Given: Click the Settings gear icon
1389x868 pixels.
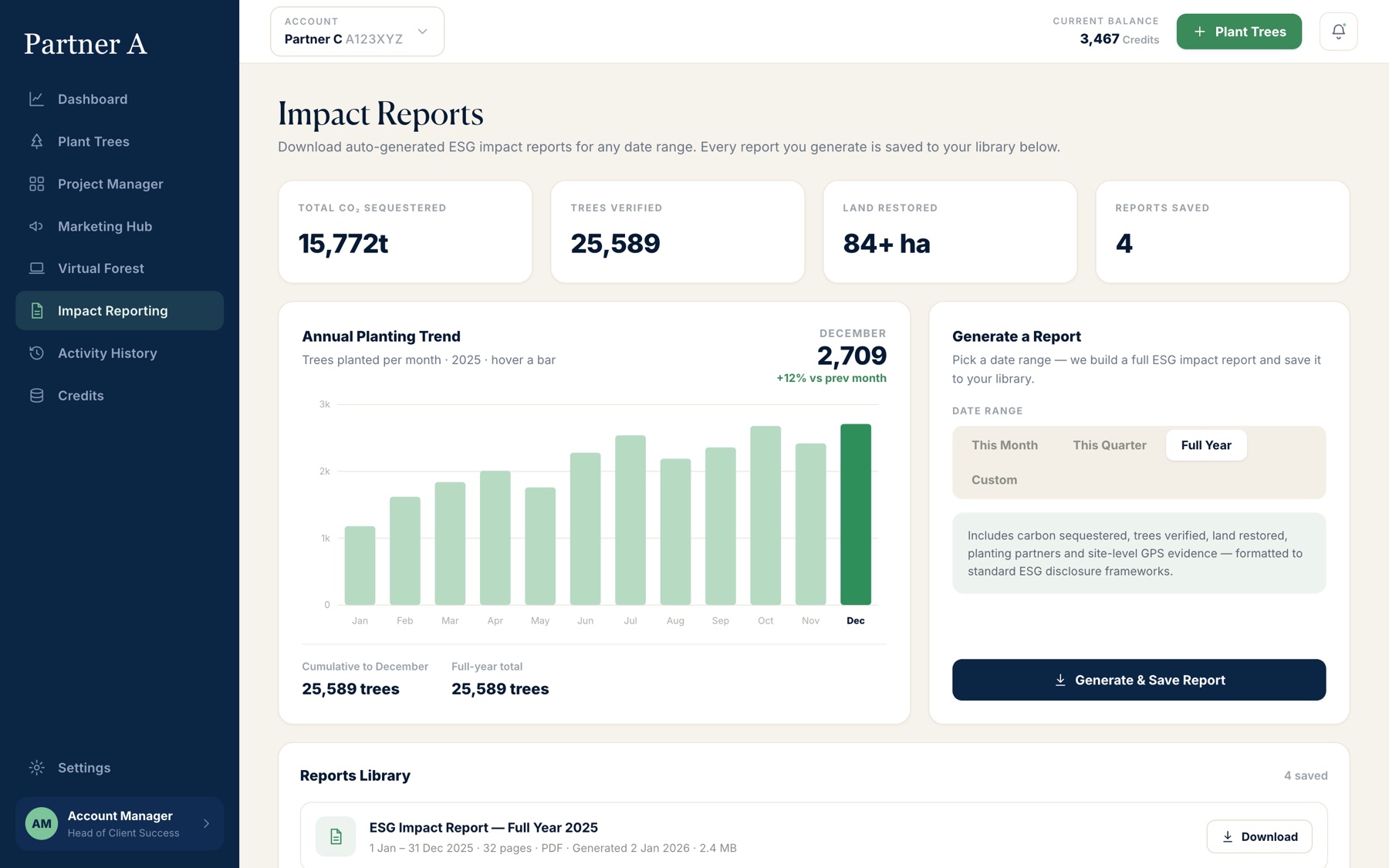Looking at the screenshot, I should click(x=36, y=768).
